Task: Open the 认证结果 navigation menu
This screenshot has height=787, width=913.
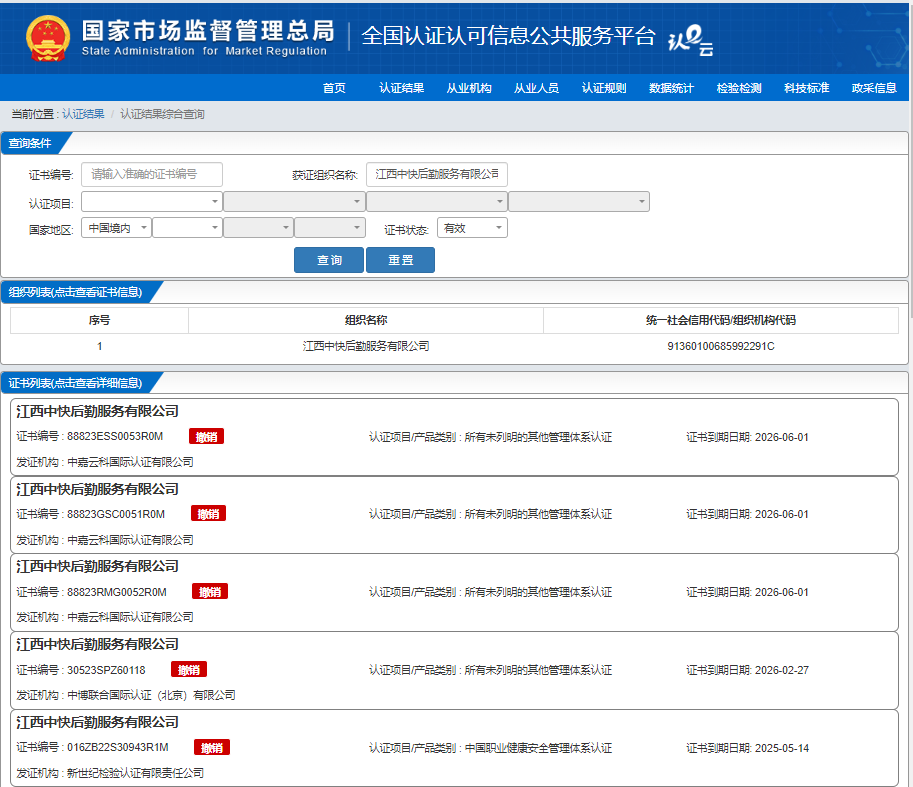Action: click(401, 88)
